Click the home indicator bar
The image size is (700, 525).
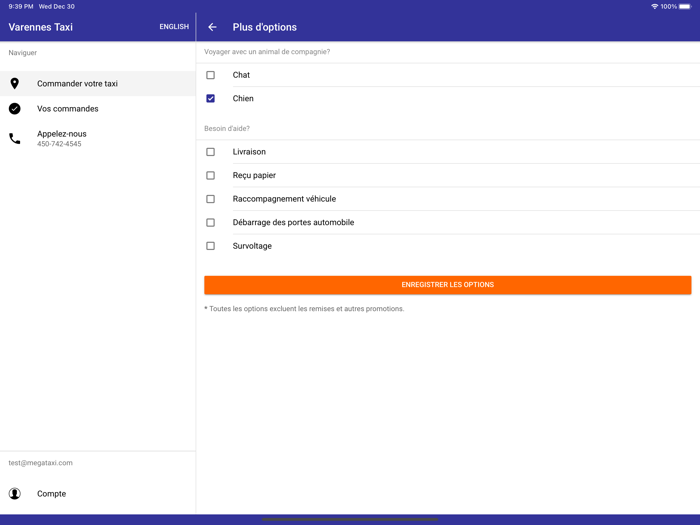350,519
